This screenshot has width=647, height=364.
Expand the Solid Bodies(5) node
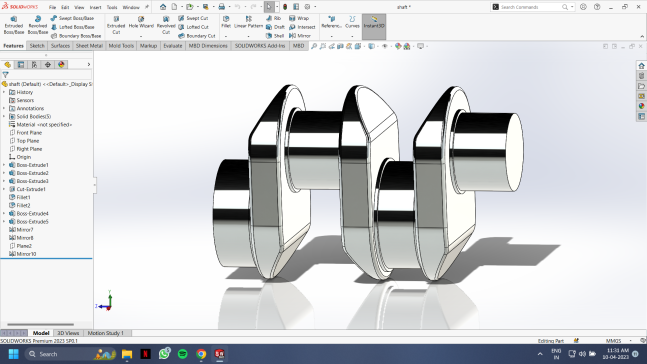[x=4, y=116]
